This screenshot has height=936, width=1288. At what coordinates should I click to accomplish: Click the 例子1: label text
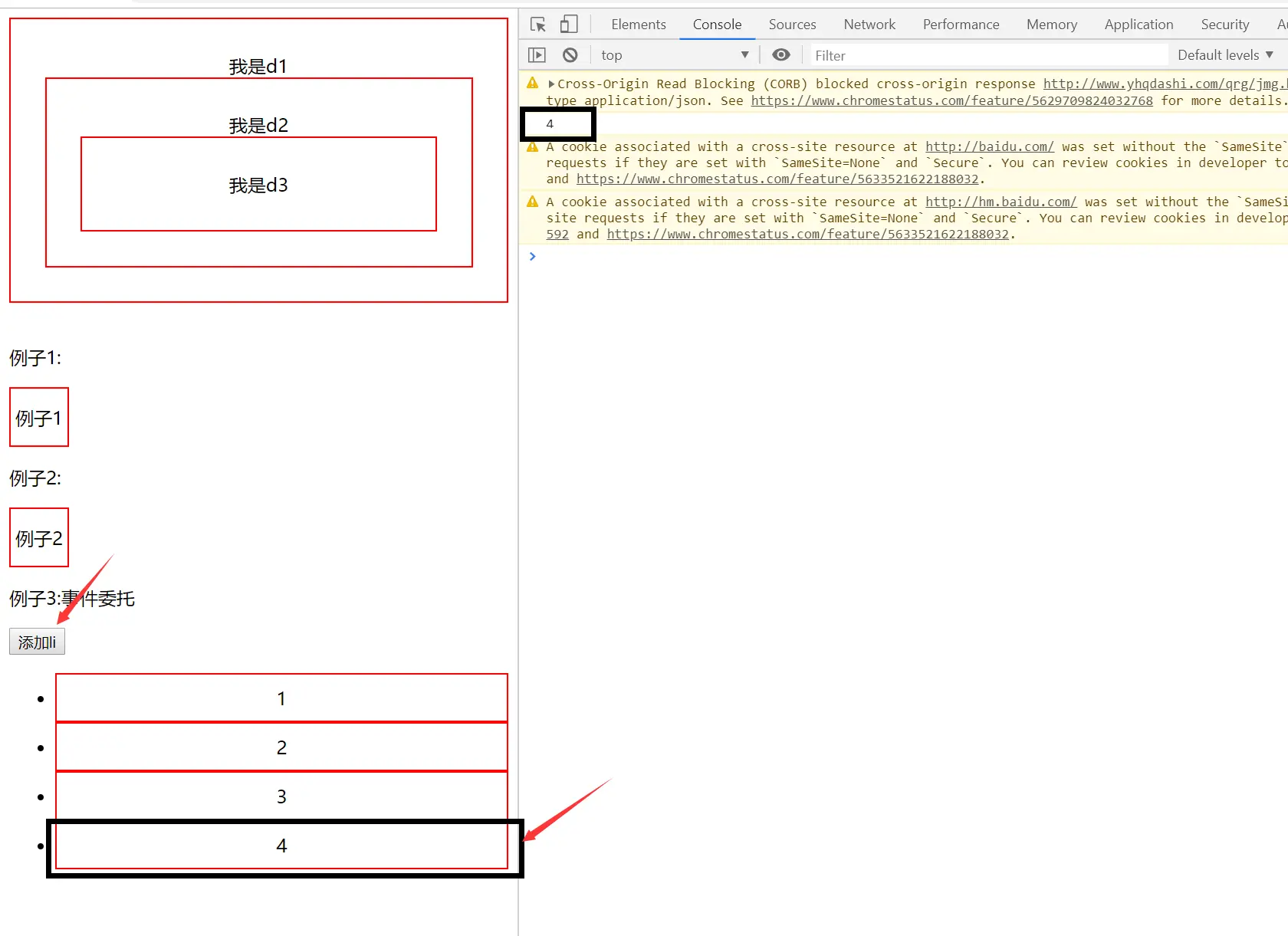point(35,358)
